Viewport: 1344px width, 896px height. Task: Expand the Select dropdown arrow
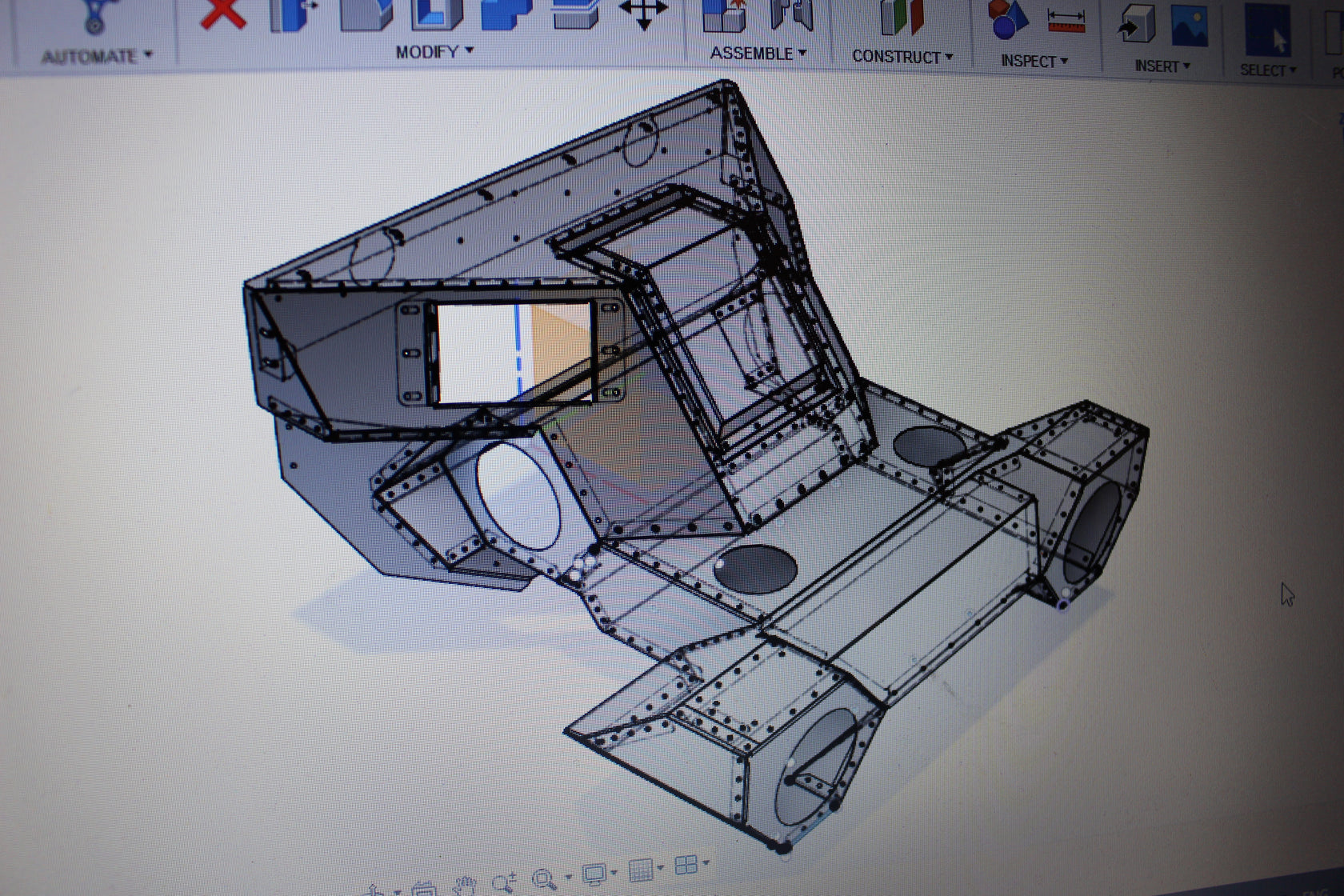click(1293, 70)
